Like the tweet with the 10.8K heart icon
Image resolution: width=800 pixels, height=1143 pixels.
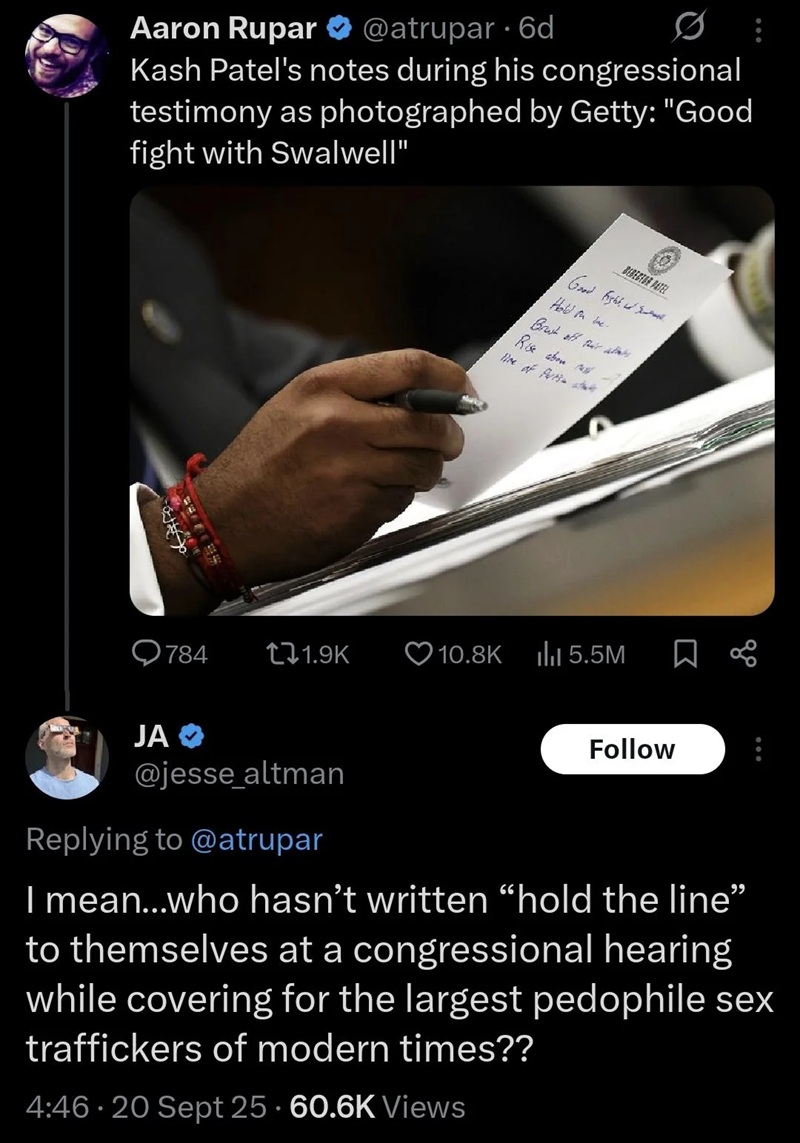[453, 654]
